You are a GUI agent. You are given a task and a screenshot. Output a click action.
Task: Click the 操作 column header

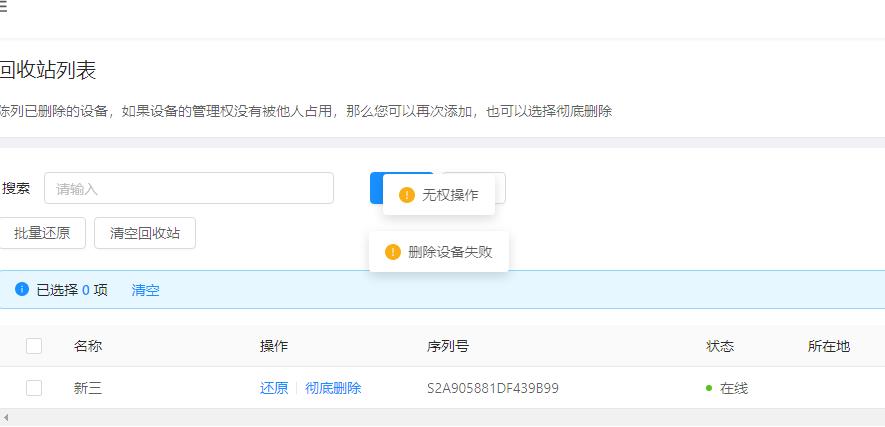tap(274, 346)
